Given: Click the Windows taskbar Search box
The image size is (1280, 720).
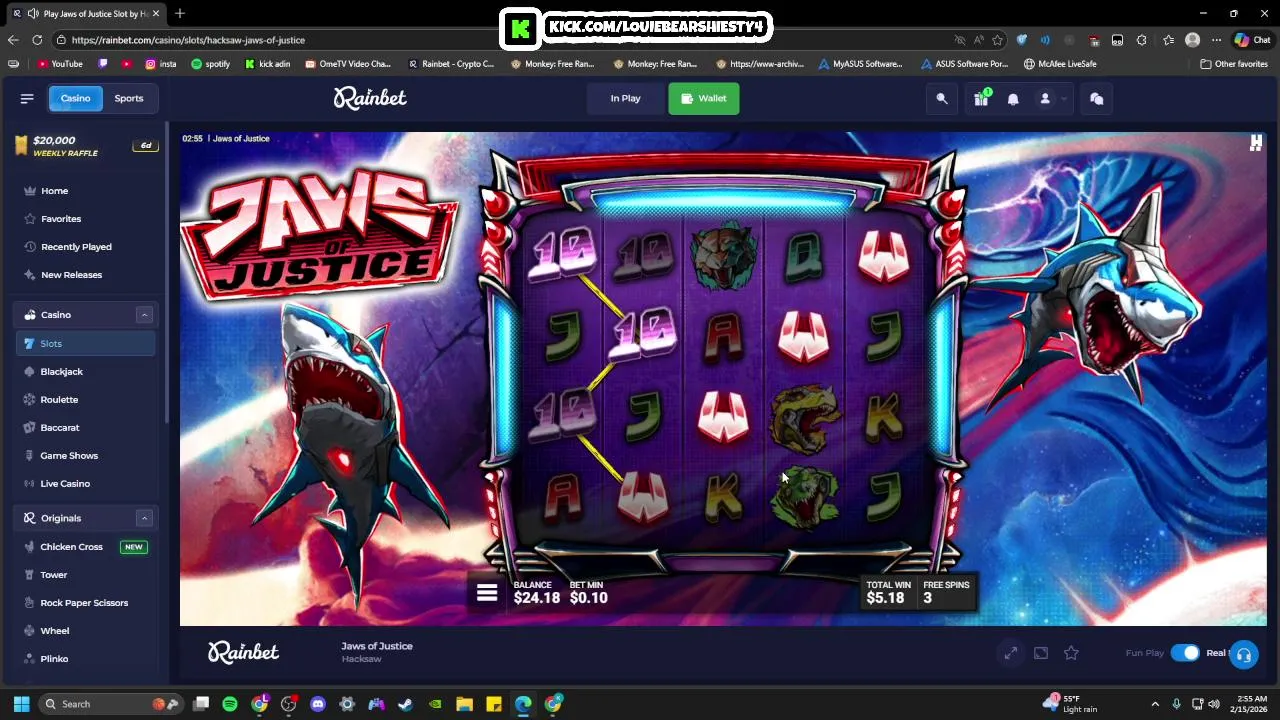Looking at the screenshot, I should pos(110,704).
